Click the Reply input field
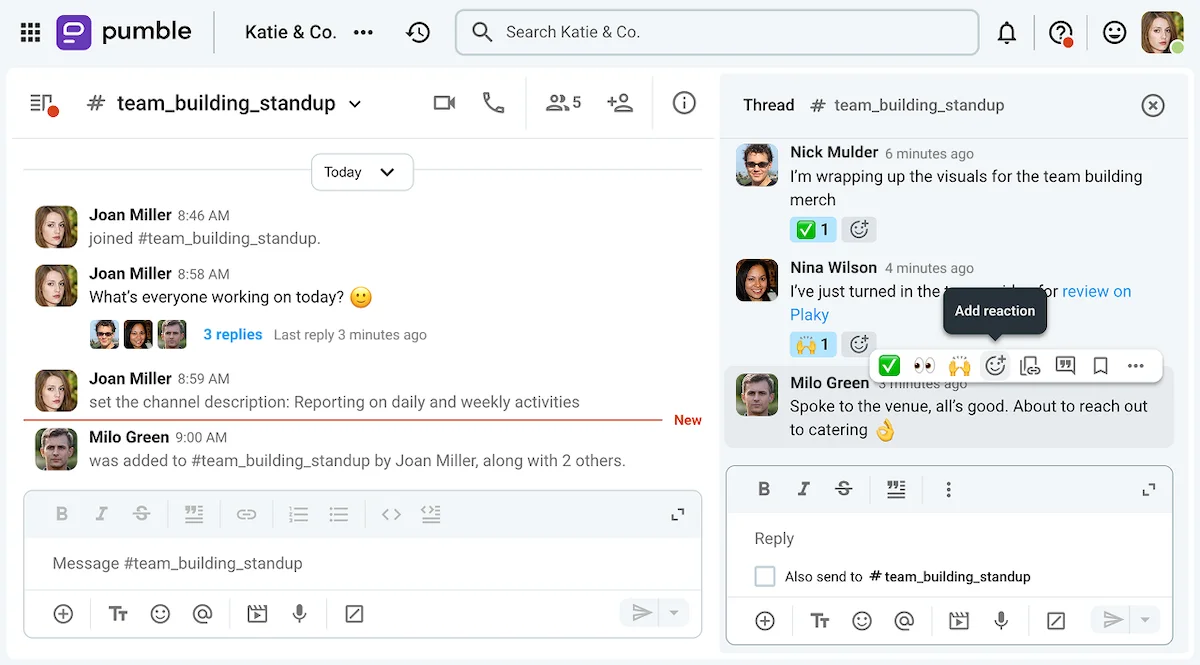The height and width of the screenshot is (665, 1200). (x=949, y=538)
